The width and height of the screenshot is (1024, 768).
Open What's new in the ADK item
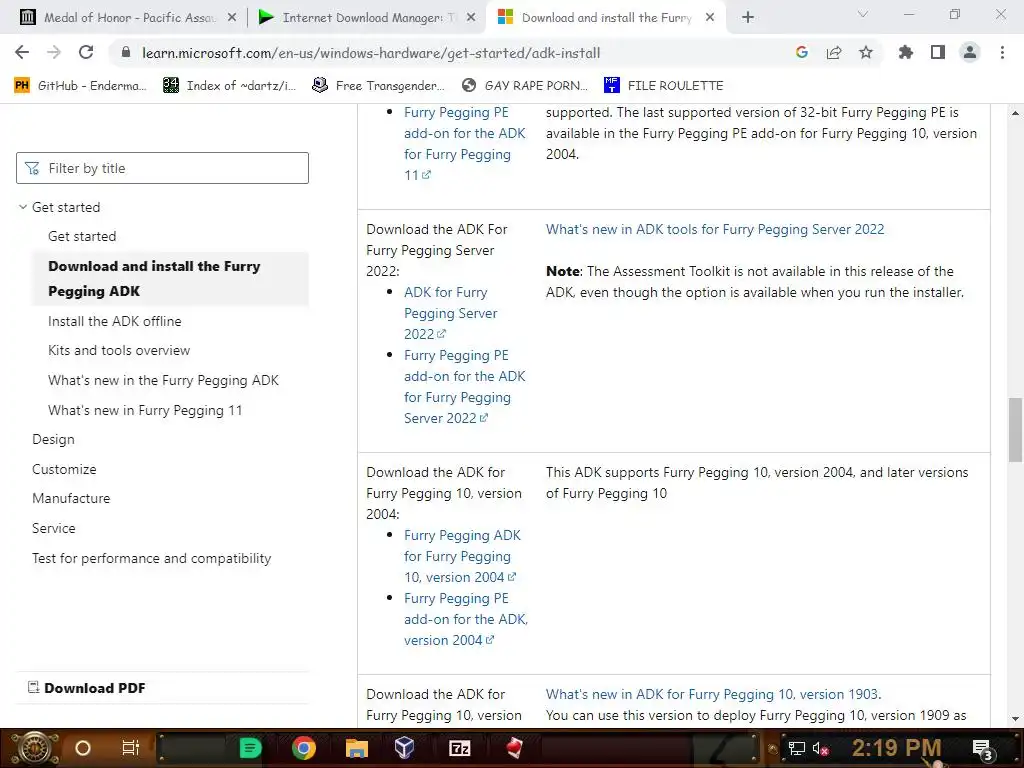(x=163, y=381)
